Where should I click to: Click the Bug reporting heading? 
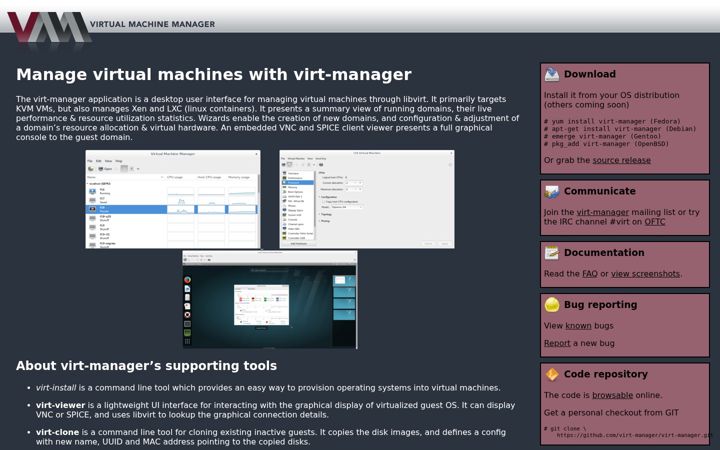click(600, 305)
